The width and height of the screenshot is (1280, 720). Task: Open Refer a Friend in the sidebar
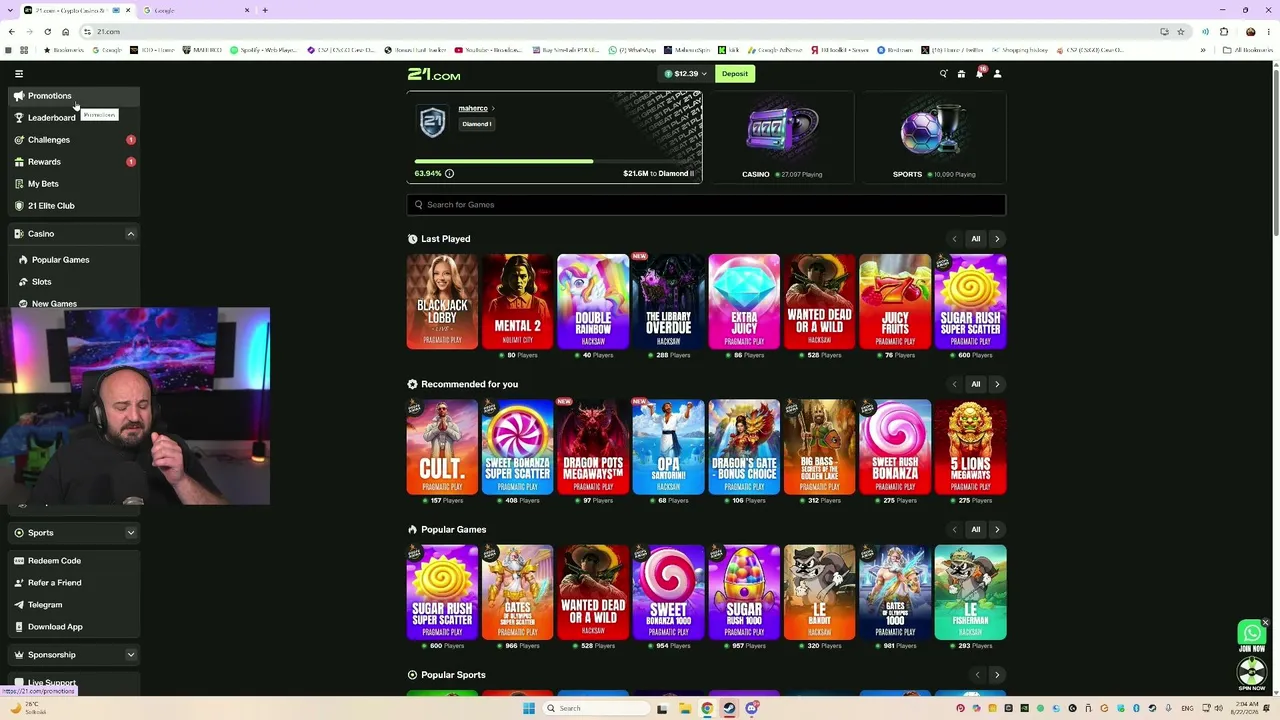pyautogui.click(x=74, y=583)
